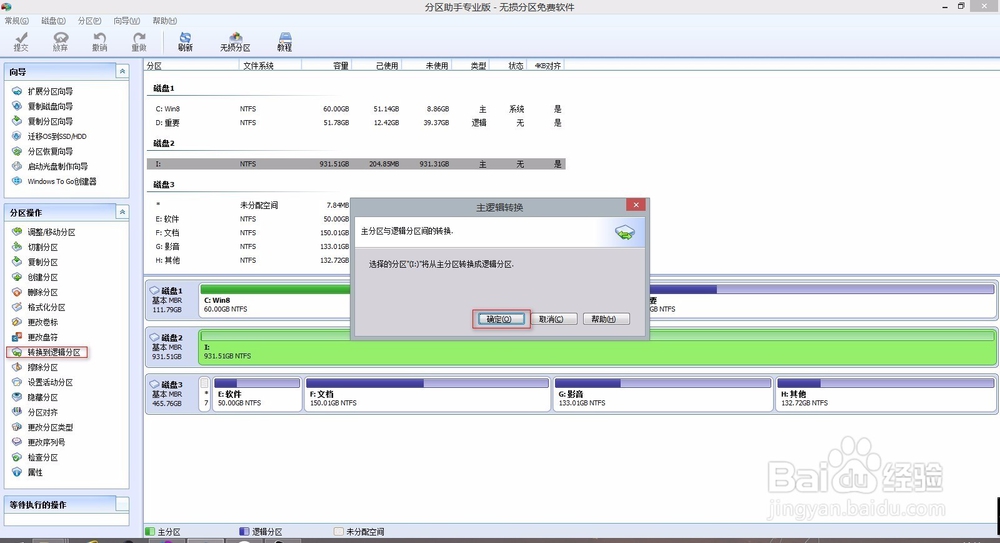Click the 容量 column header
1000x543 pixels.
(327, 66)
